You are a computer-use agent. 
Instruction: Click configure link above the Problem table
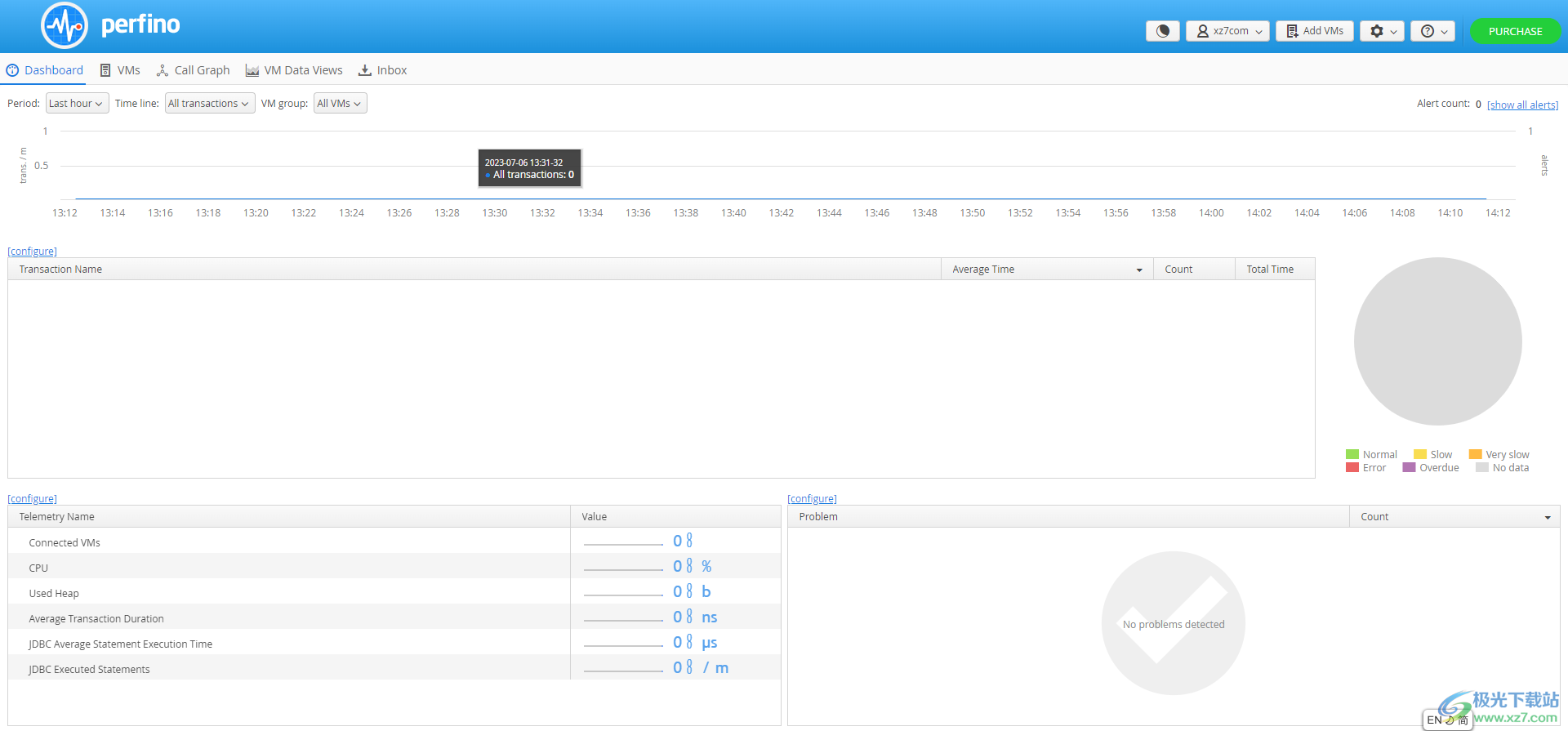pos(813,498)
